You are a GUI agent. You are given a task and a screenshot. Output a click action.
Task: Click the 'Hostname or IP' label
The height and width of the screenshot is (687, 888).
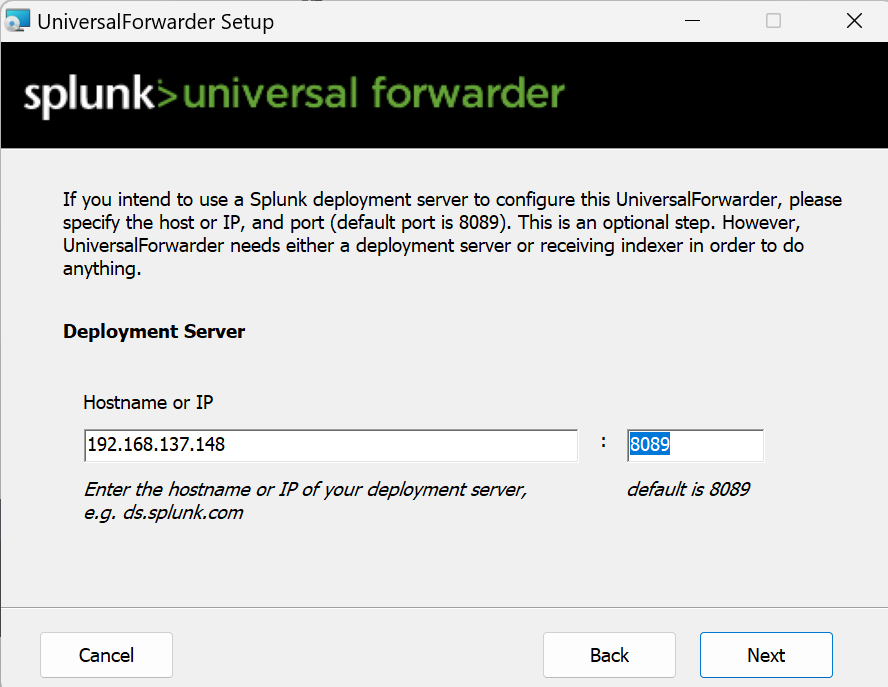(148, 403)
